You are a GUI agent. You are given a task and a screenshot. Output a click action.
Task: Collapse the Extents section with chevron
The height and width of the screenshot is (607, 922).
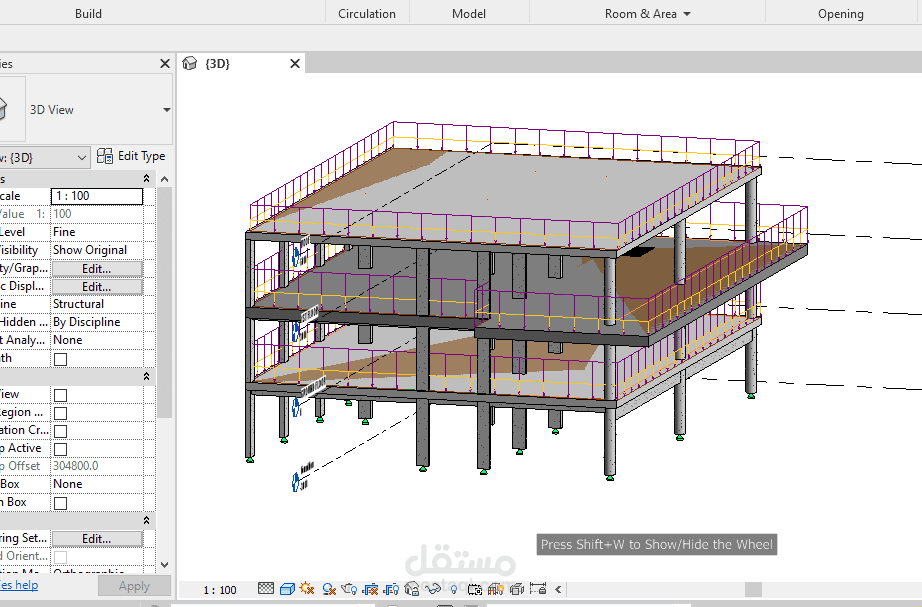146,376
